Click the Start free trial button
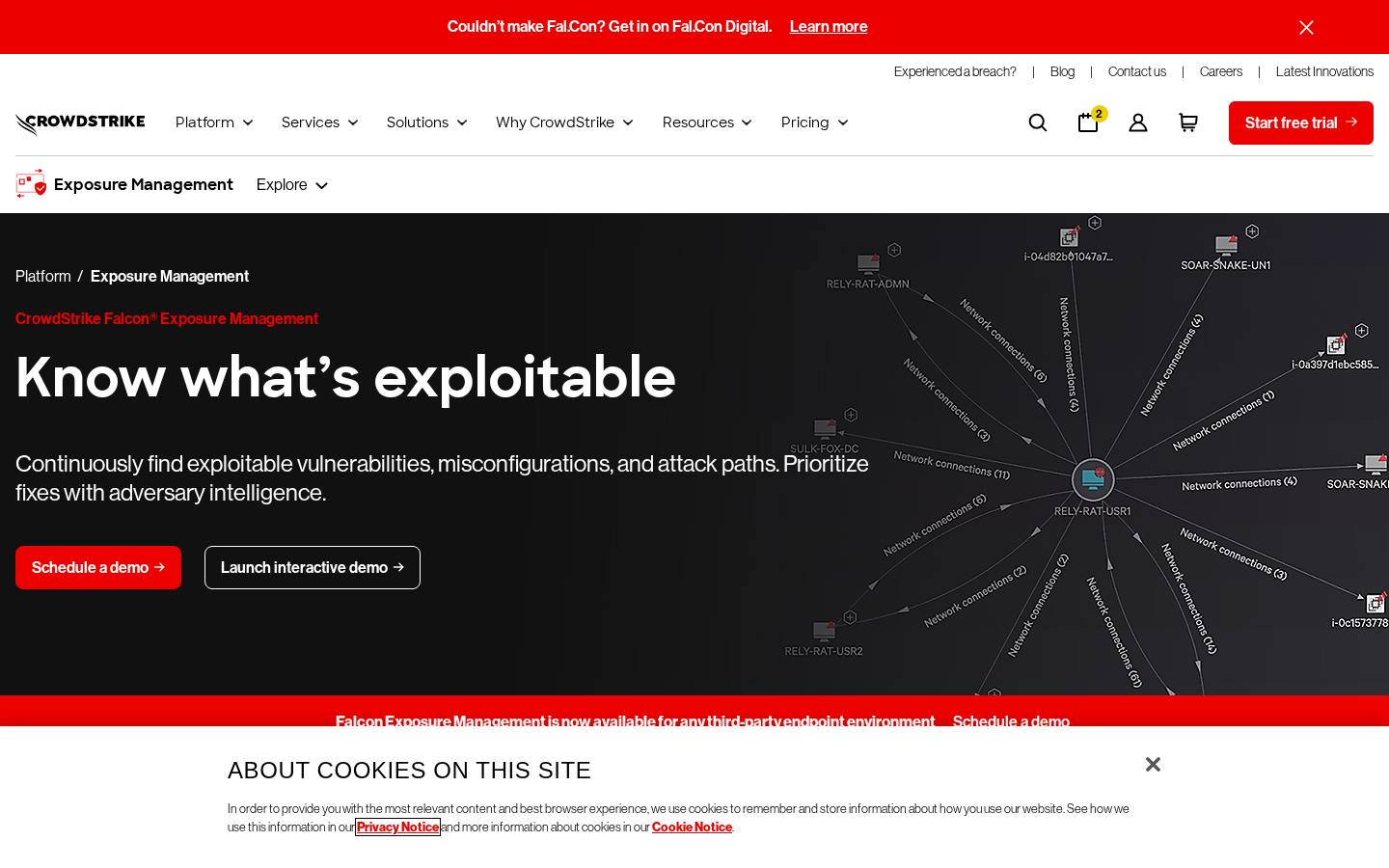The height and width of the screenshot is (868, 1389). click(1301, 122)
